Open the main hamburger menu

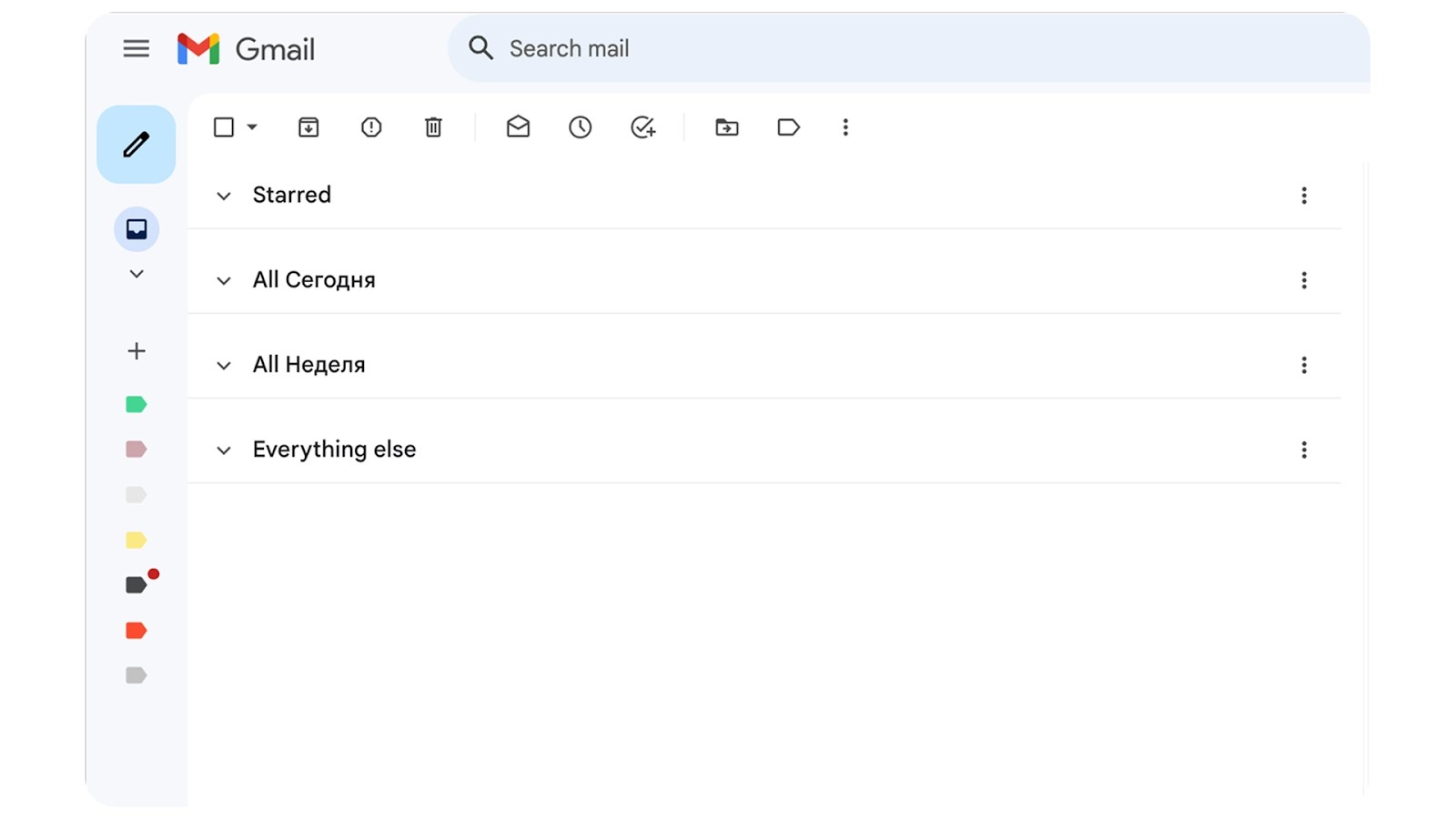136,49
